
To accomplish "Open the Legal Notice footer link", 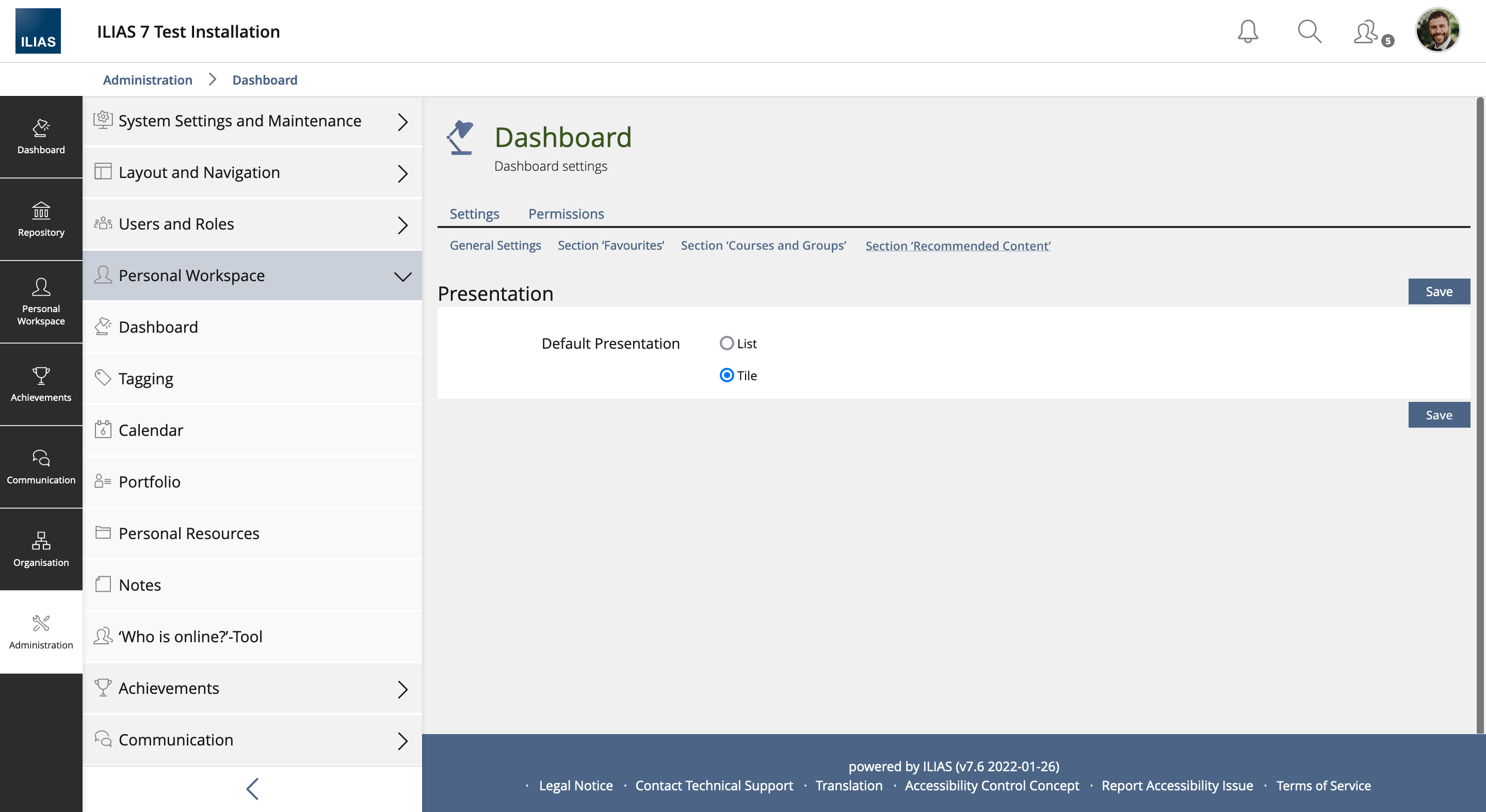I will pyautogui.click(x=575, y=786).
